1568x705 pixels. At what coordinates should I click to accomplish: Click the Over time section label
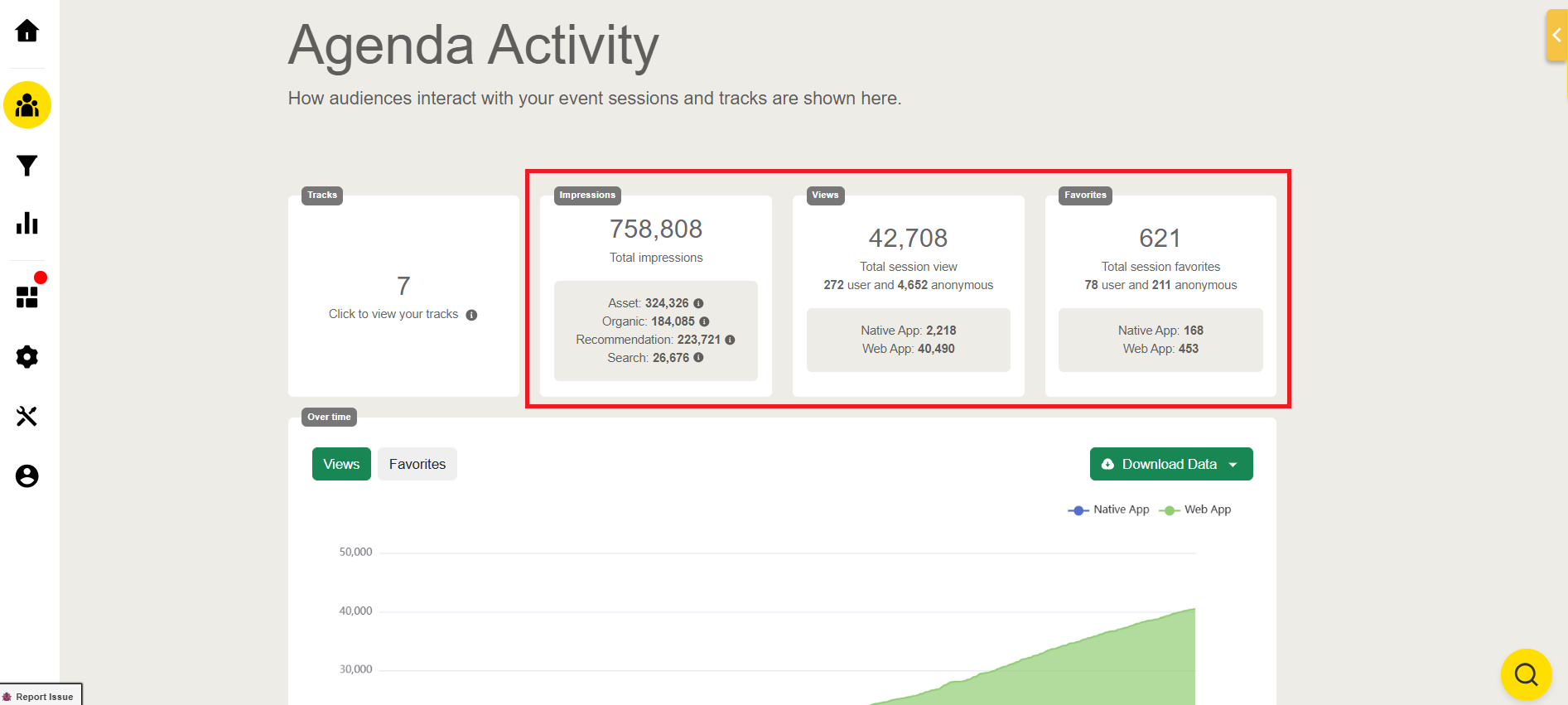(329, 417)
